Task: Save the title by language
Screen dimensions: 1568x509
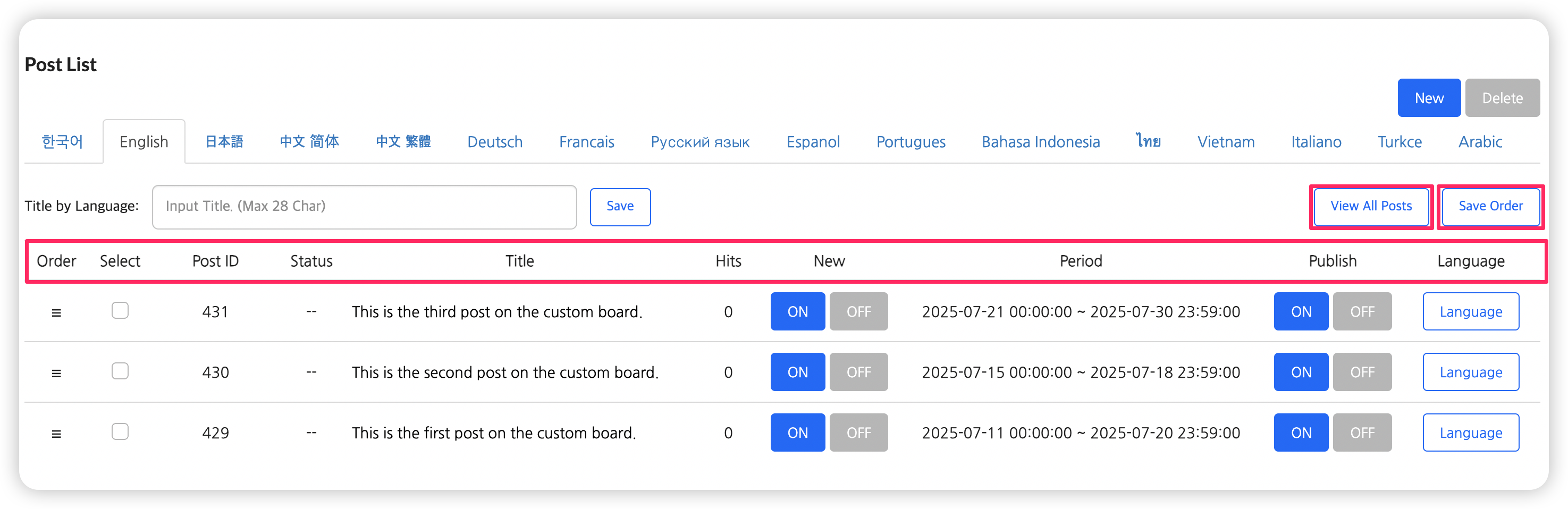Action: click(620, 207)
